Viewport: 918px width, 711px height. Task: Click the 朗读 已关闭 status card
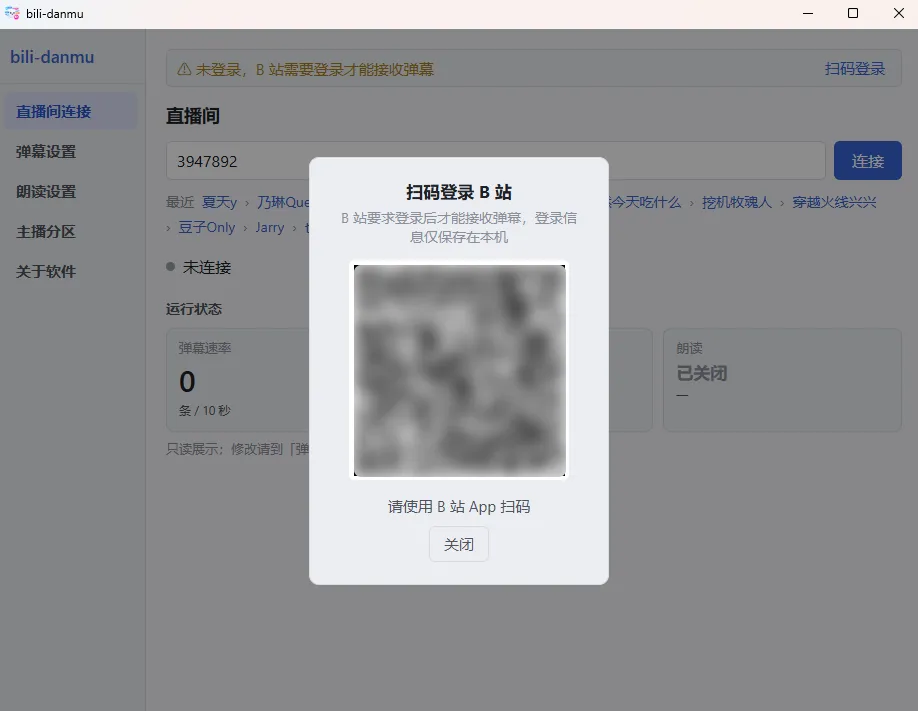[782, 380]
